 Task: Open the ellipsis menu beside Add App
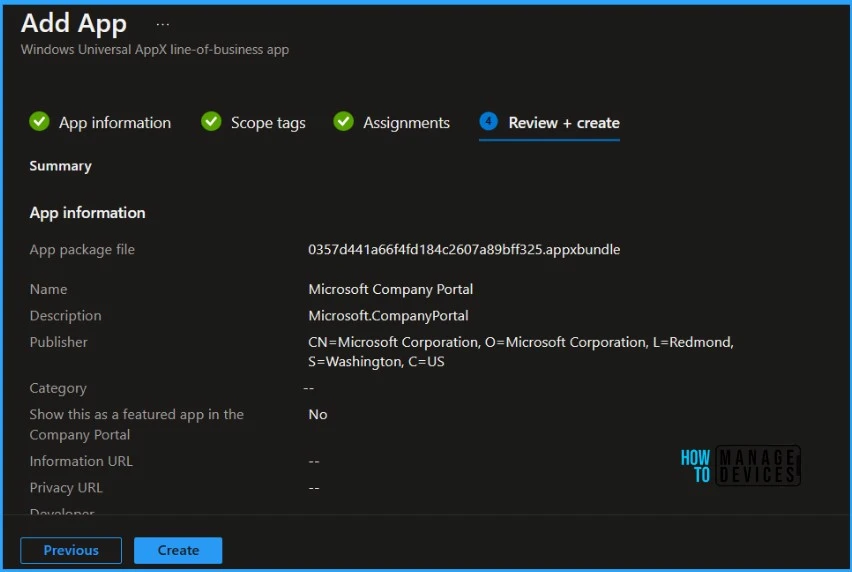pyautogui.click(x=162, y=24)
